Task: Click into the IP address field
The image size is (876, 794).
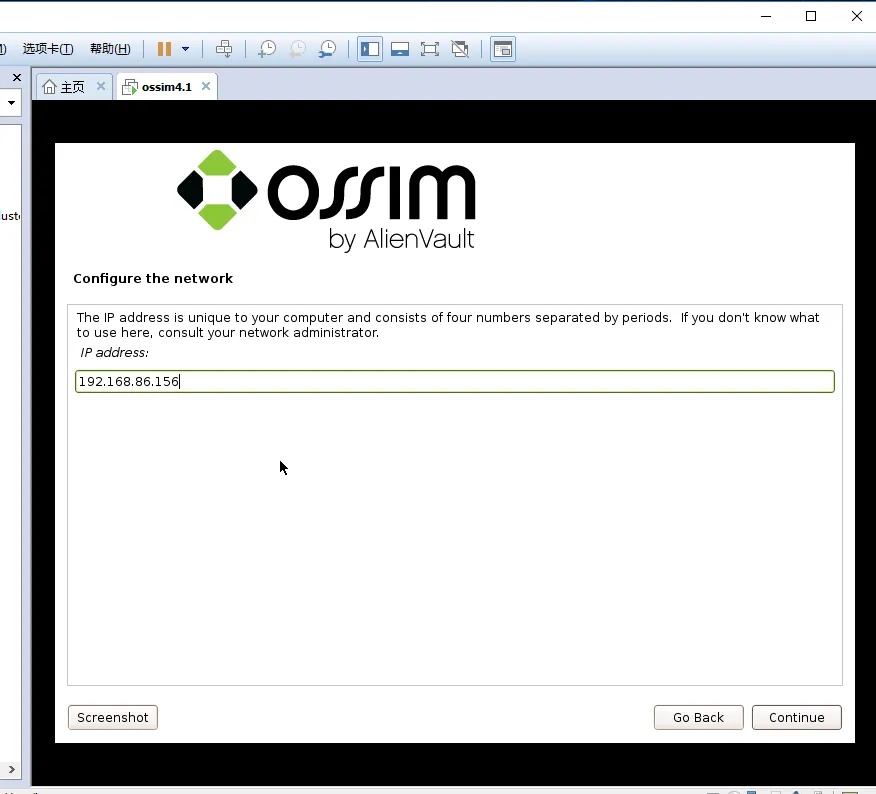Action: [x=455, y=382]
